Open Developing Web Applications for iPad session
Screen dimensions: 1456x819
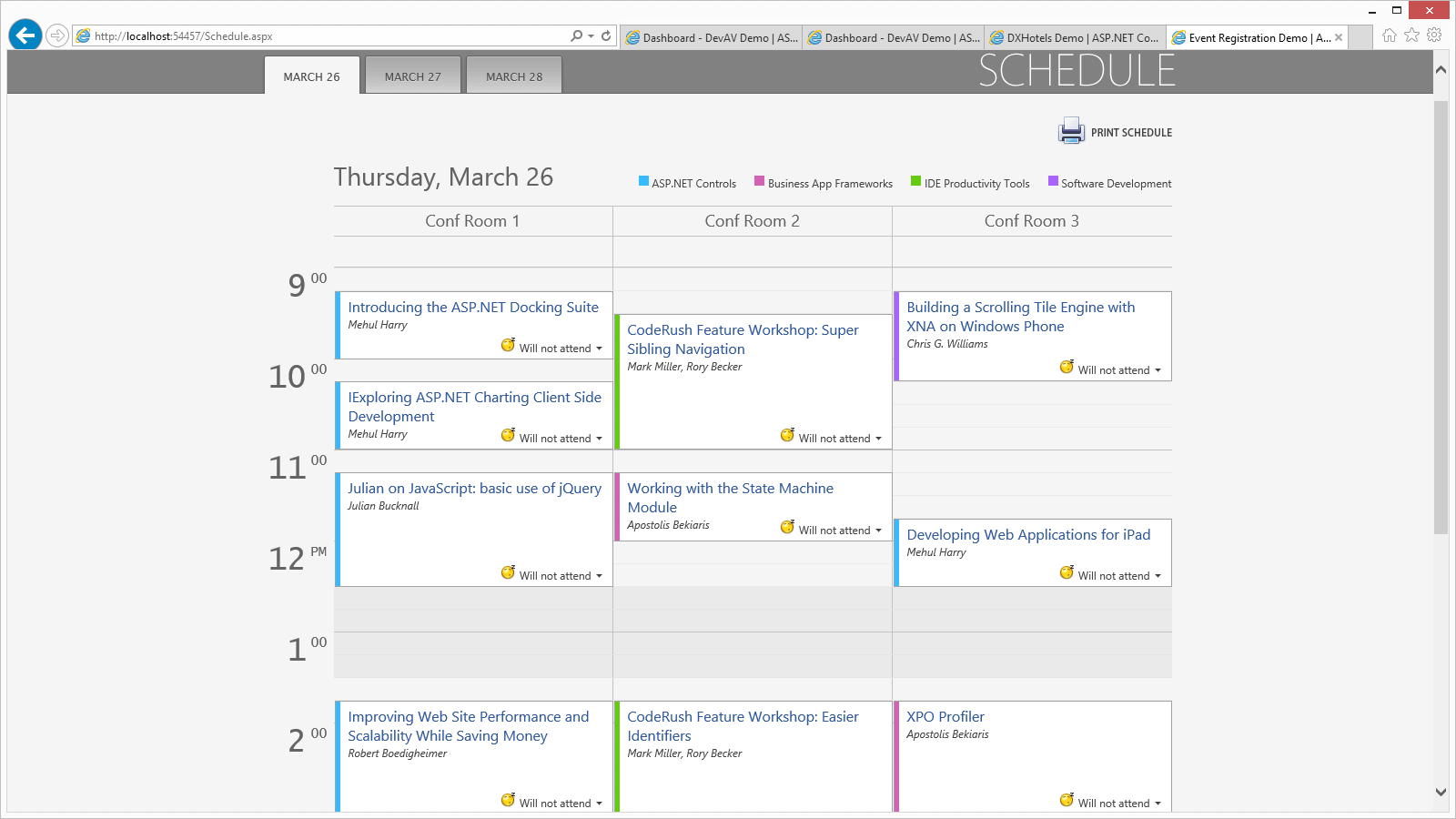[x=1028, y=535]
